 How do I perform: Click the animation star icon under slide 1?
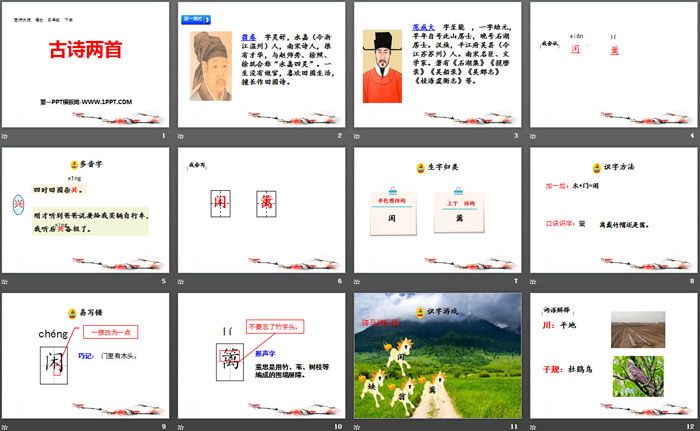pyautogui.click(x=7, y=135)
